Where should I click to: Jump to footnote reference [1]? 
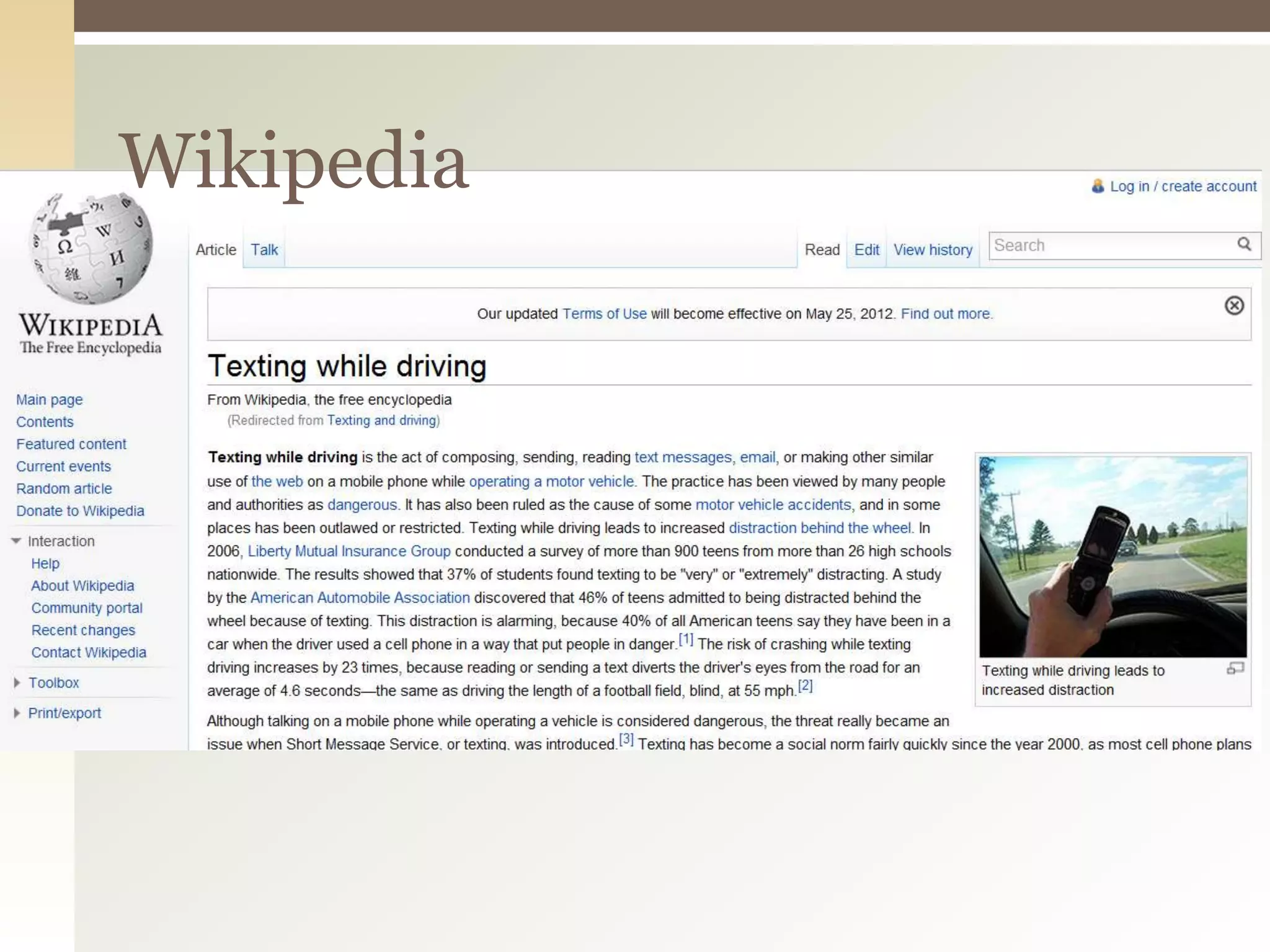pos(686,639)
